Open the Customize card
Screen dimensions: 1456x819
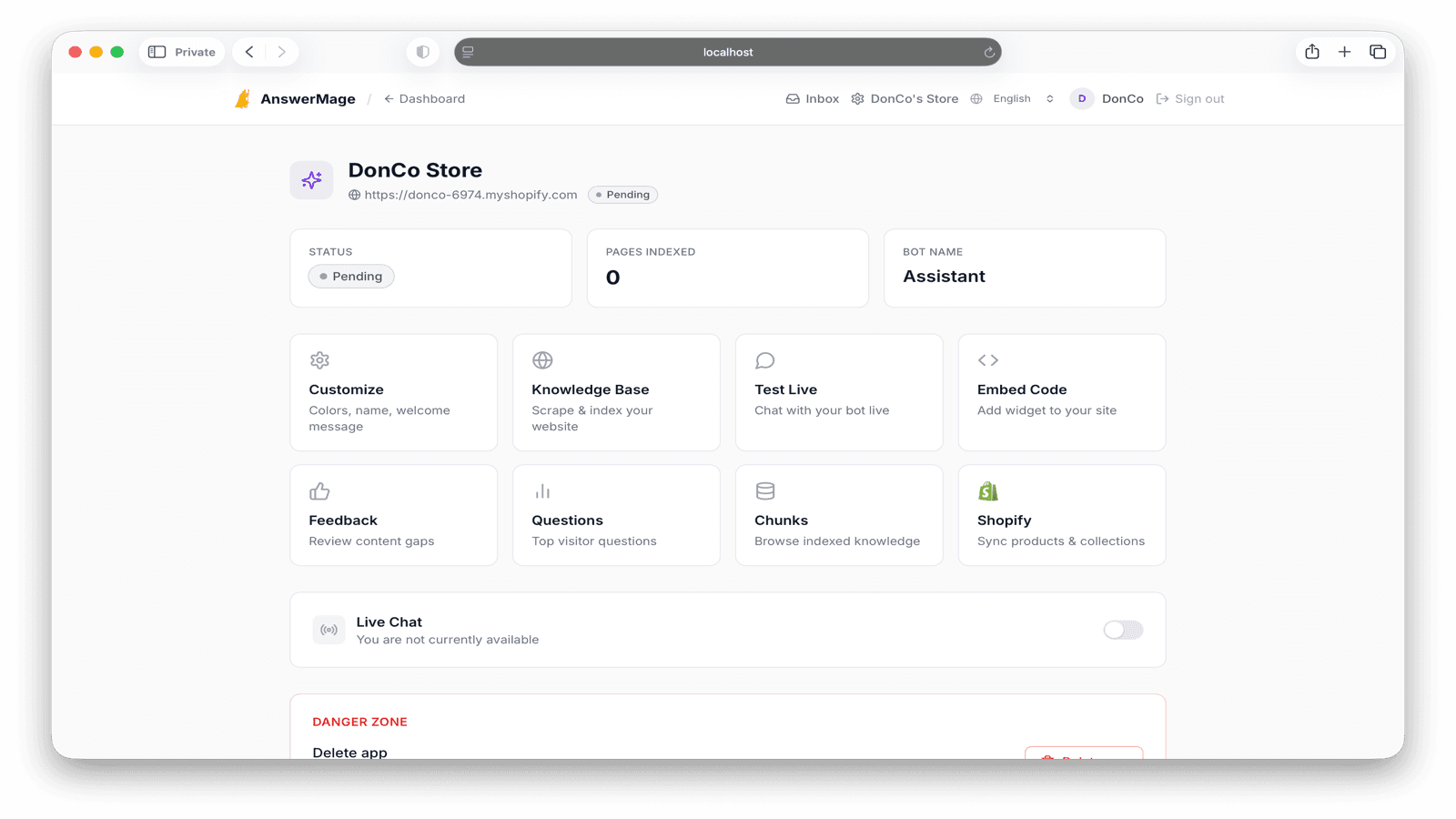click(x=394, y=392)
